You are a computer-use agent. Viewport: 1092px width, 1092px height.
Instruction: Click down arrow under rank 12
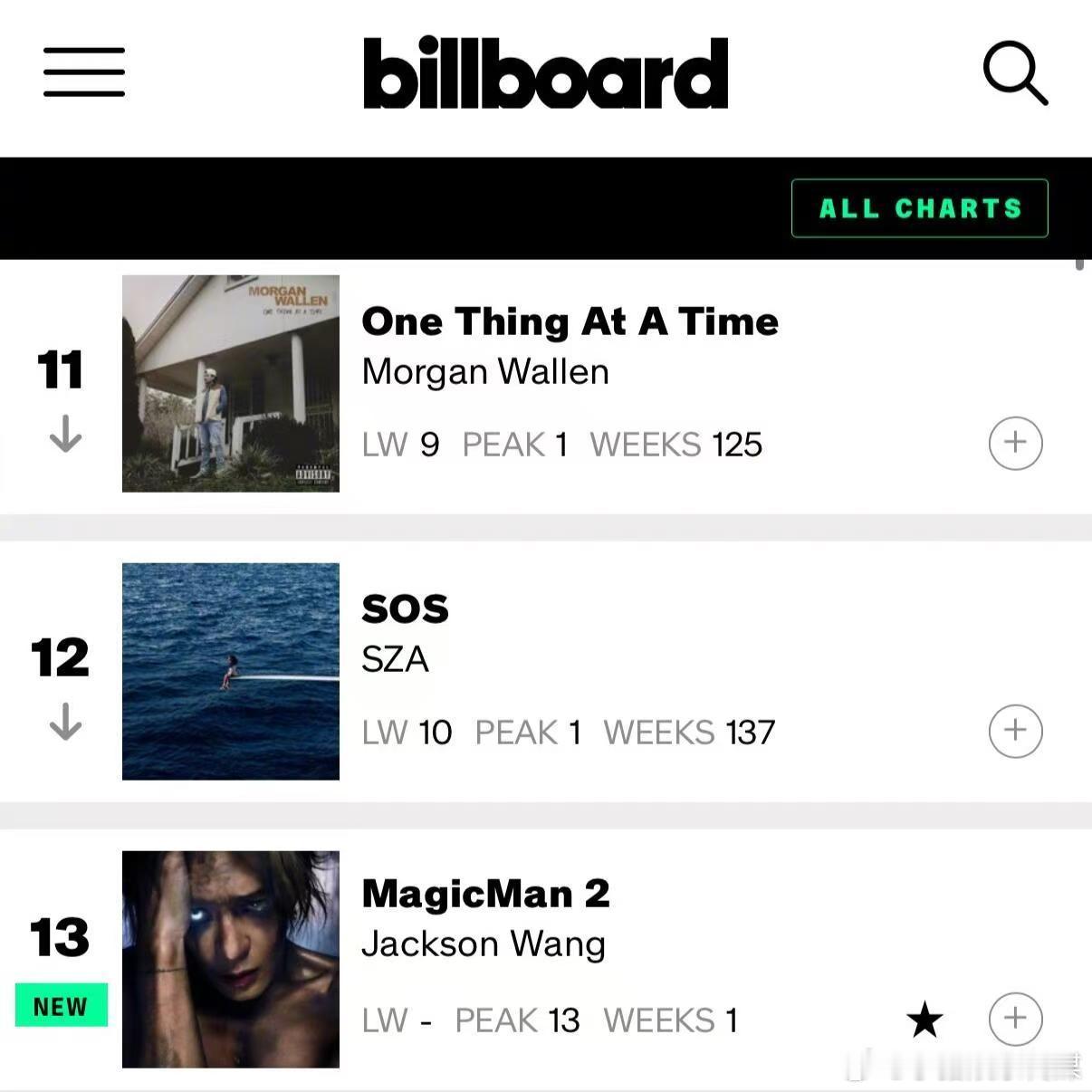tap(65, 722)
